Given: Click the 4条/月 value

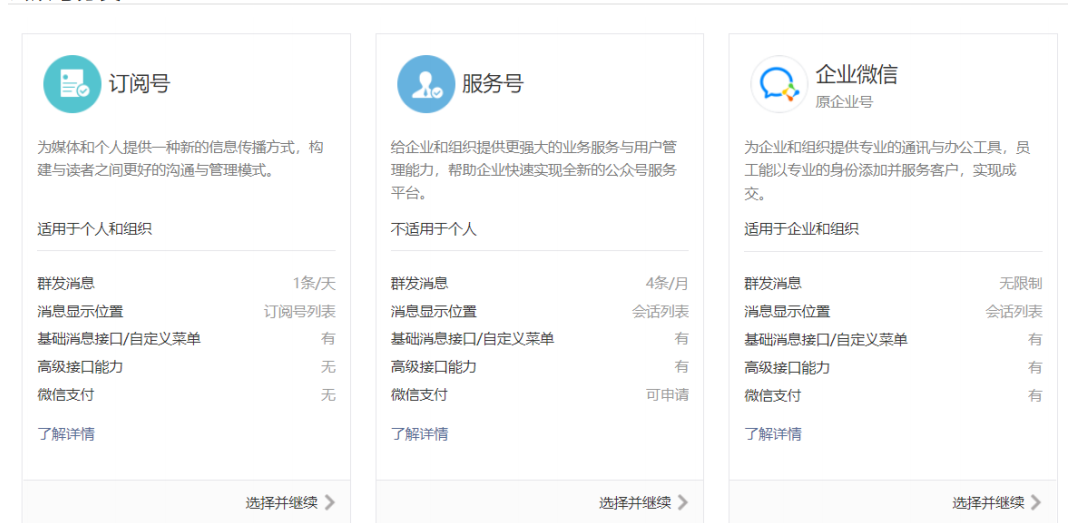Looking at the screenshot, I should coord(667,283).
